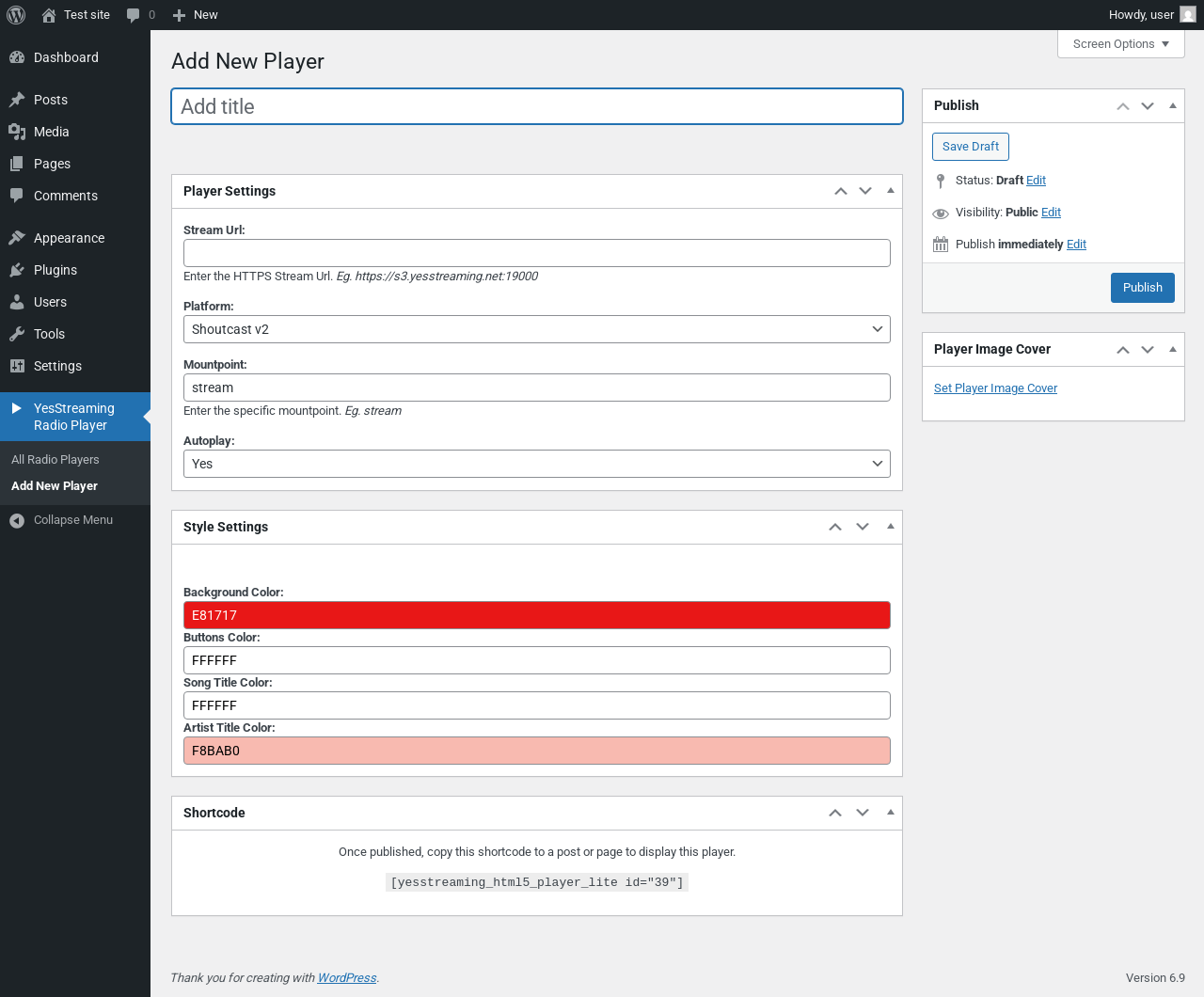Move Shortcode panel down
This screenshot has height=997, width=1204.
(863, 813)
